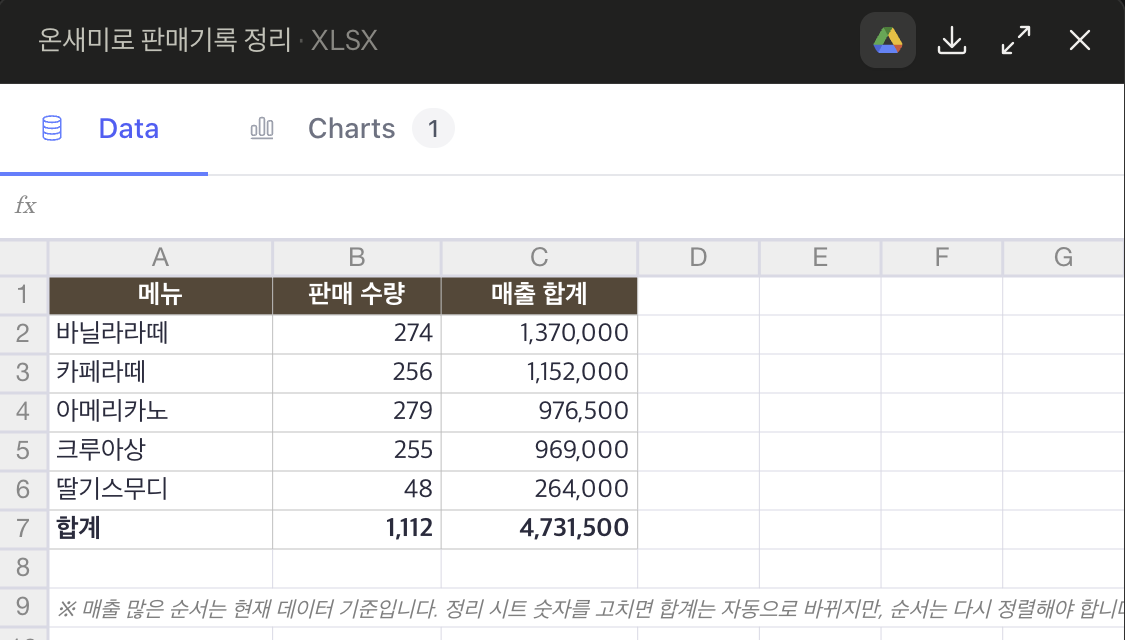This screenshot has height=640, width=1125.
Task: Click the database icon beside Data
Action: tap(52, 128)
